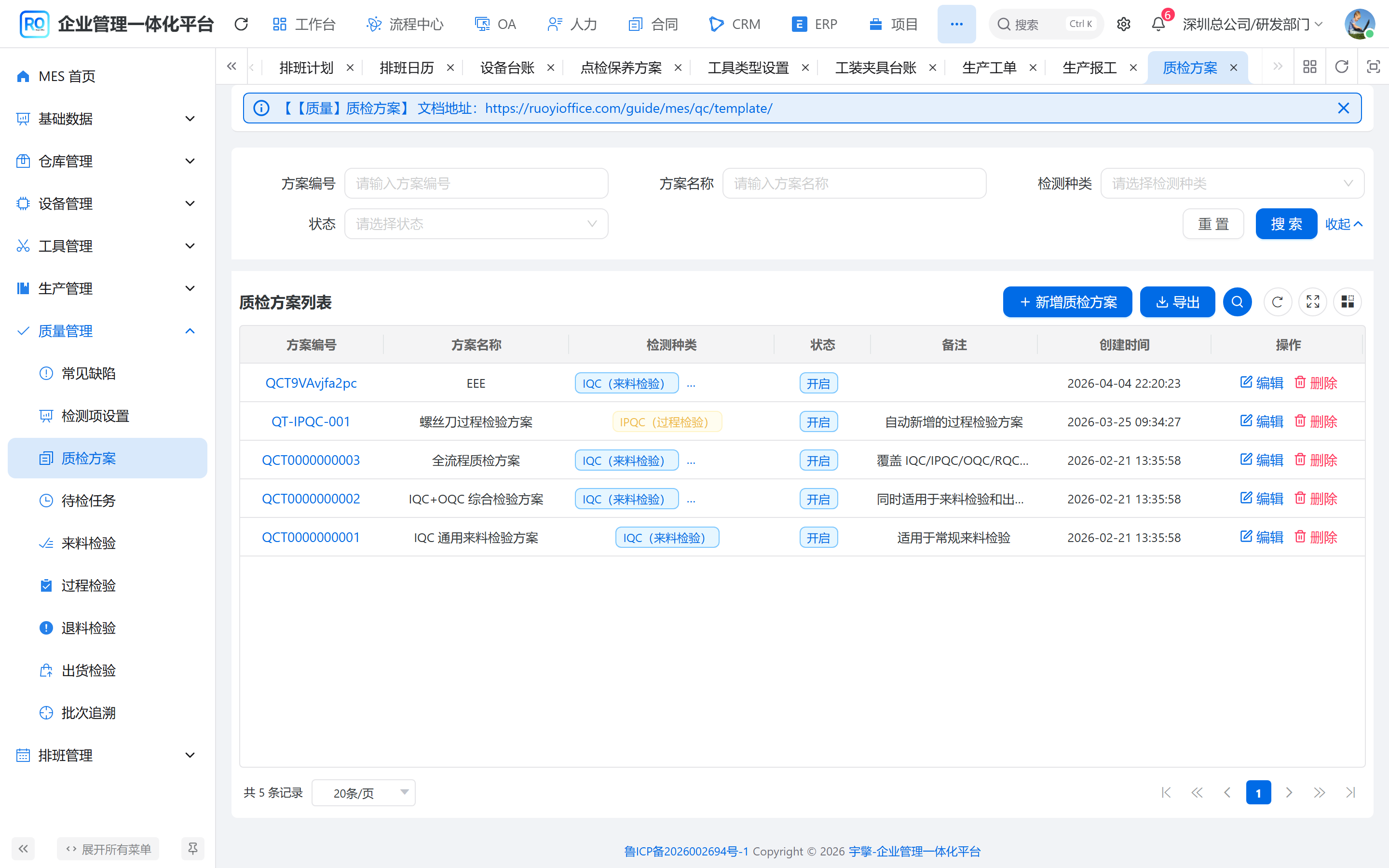
Task: Switch to the 生产工单 tab
Action: tap(989, 68)
